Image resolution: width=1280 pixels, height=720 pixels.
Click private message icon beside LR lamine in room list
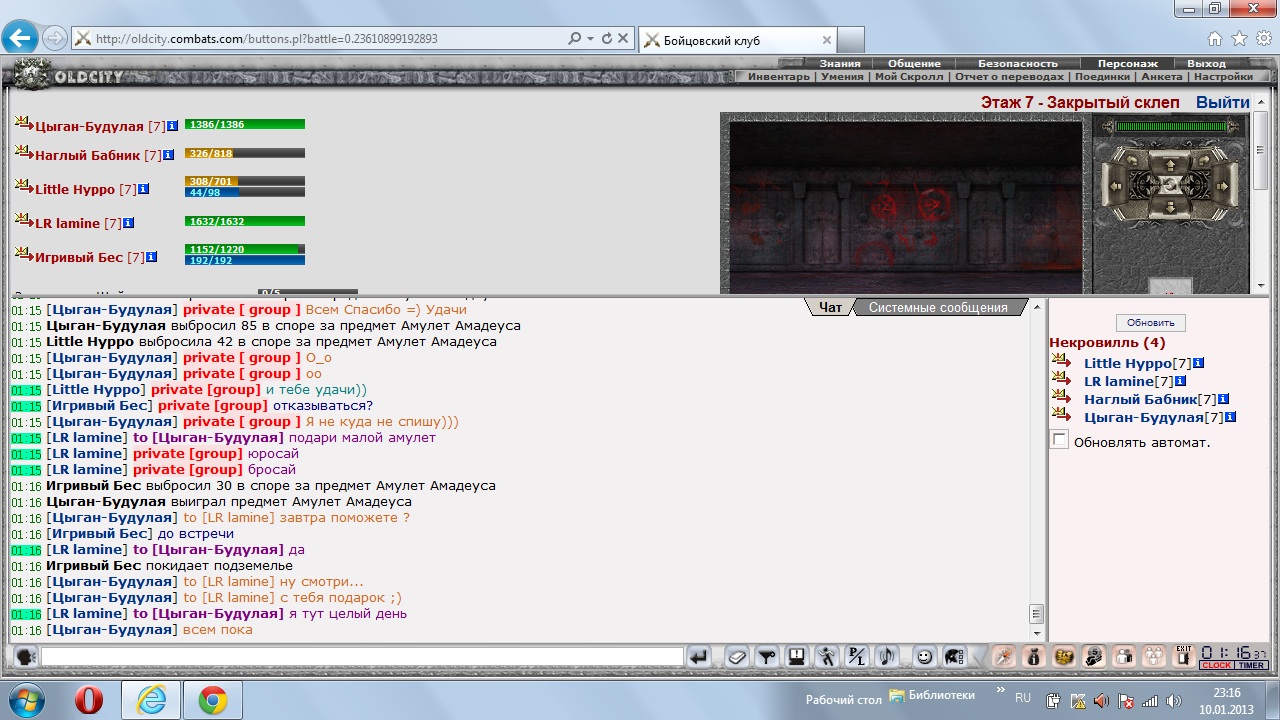click(x=1061, y=380)
